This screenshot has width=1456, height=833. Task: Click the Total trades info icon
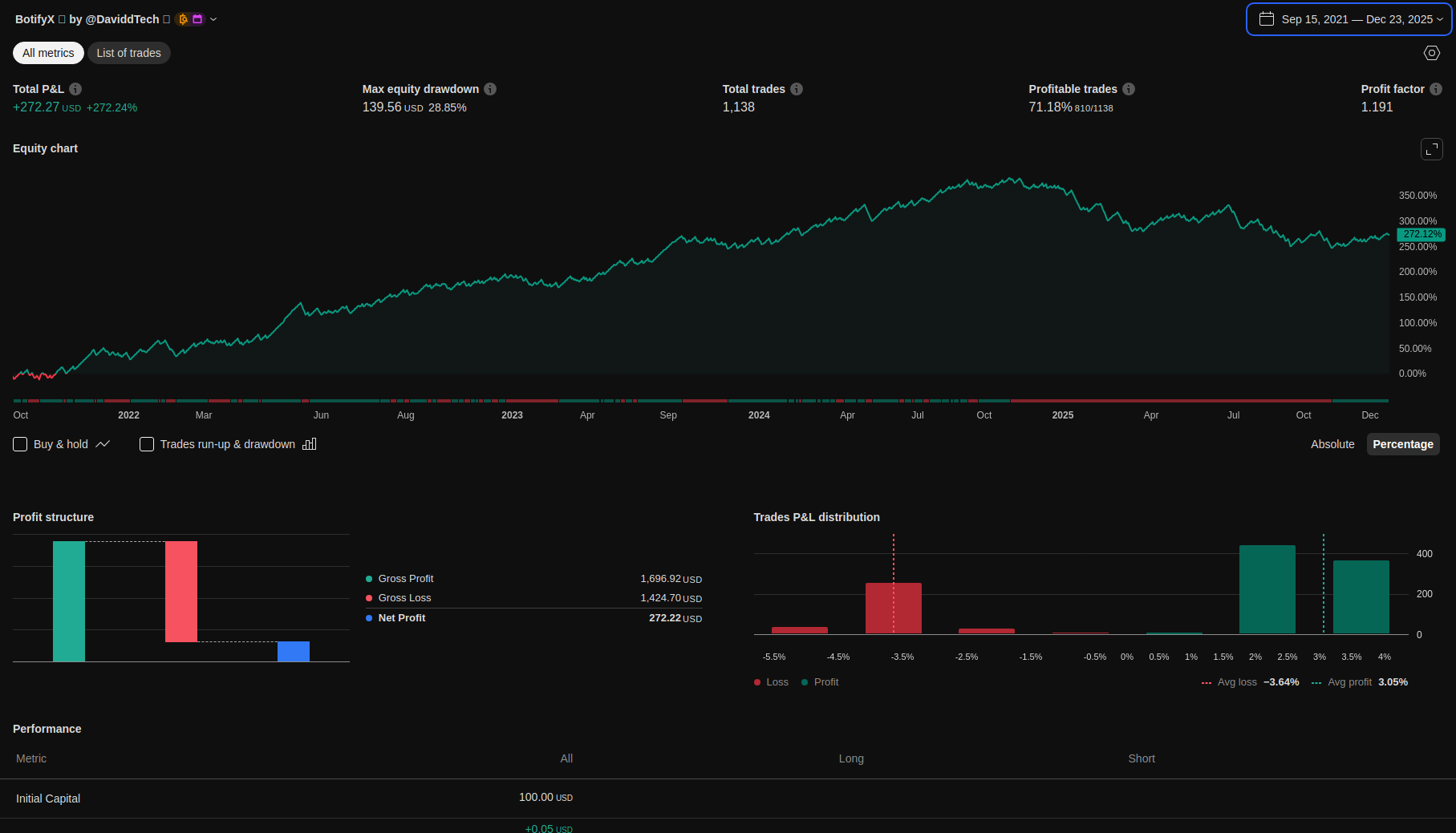(x=797, y=89)
